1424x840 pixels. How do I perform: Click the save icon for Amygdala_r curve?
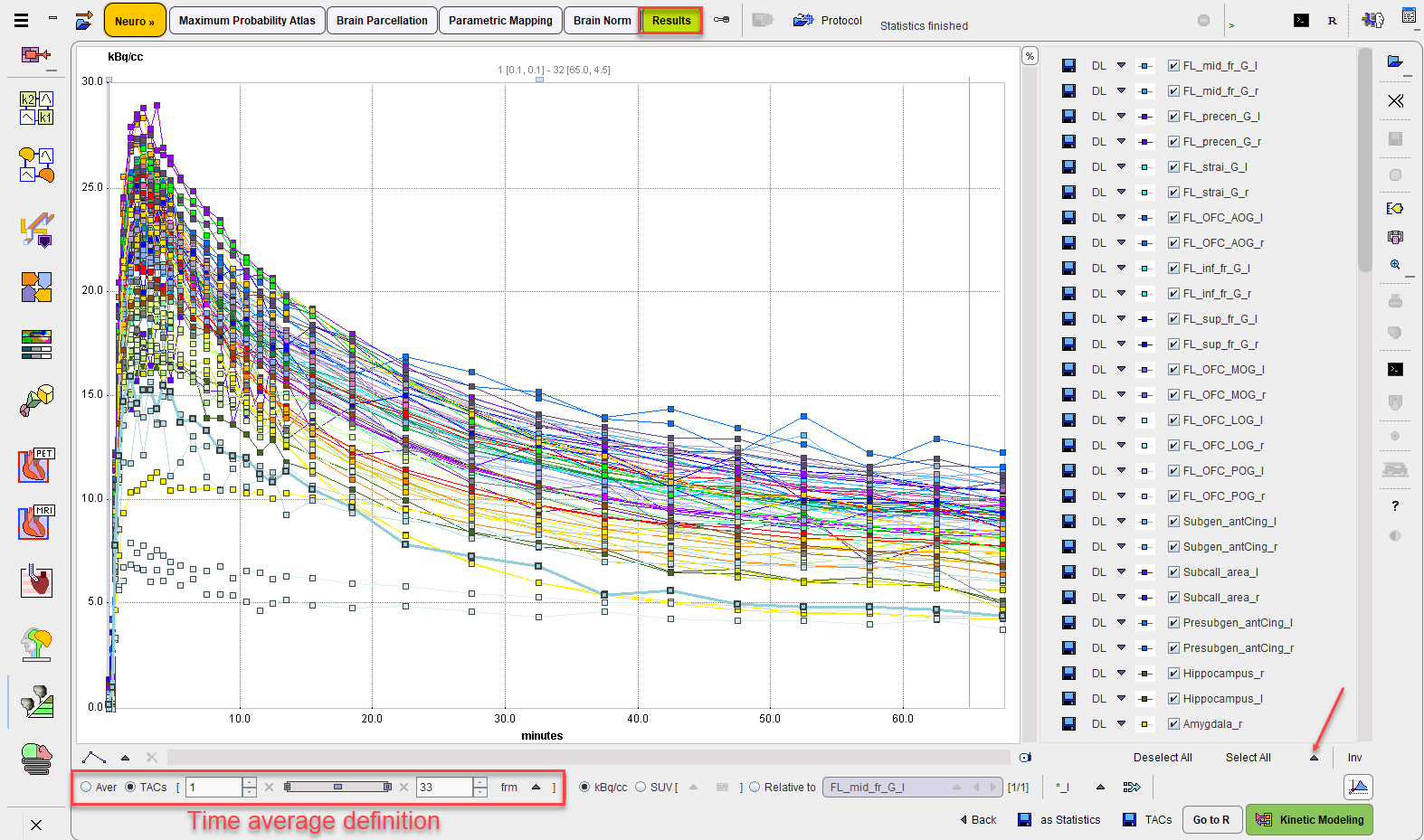click(x=1068, y=723)
